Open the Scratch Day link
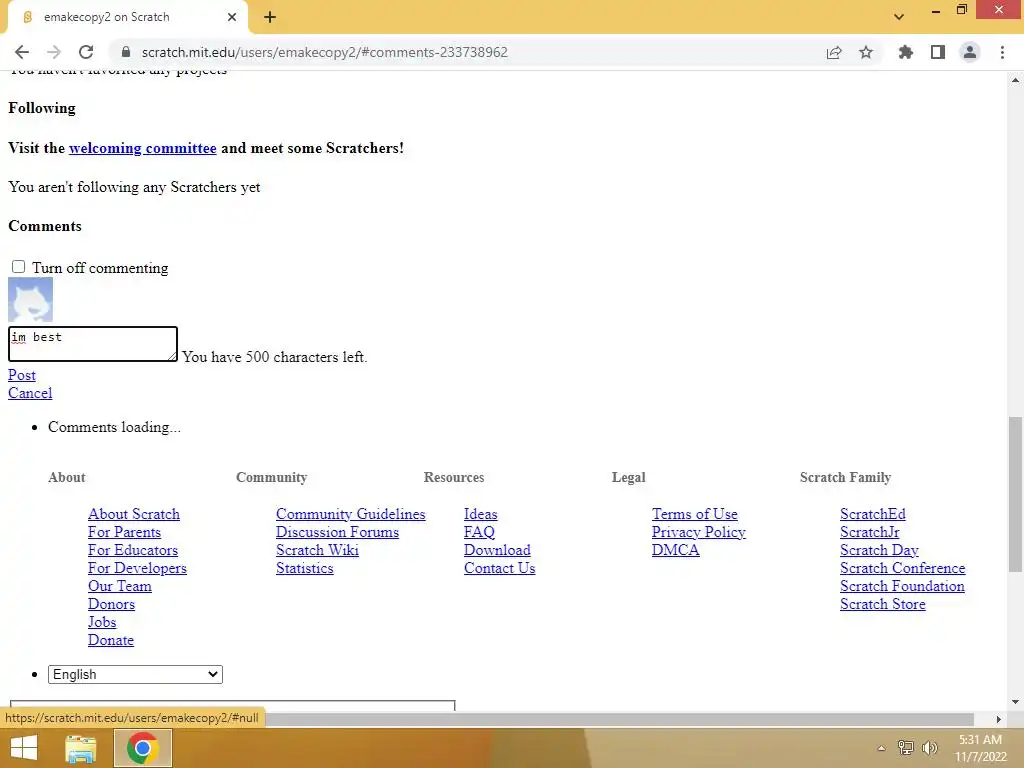Image resolution: width=1024 pixels, height=768 pixels. pyautogui.click(x=879, y=550)
